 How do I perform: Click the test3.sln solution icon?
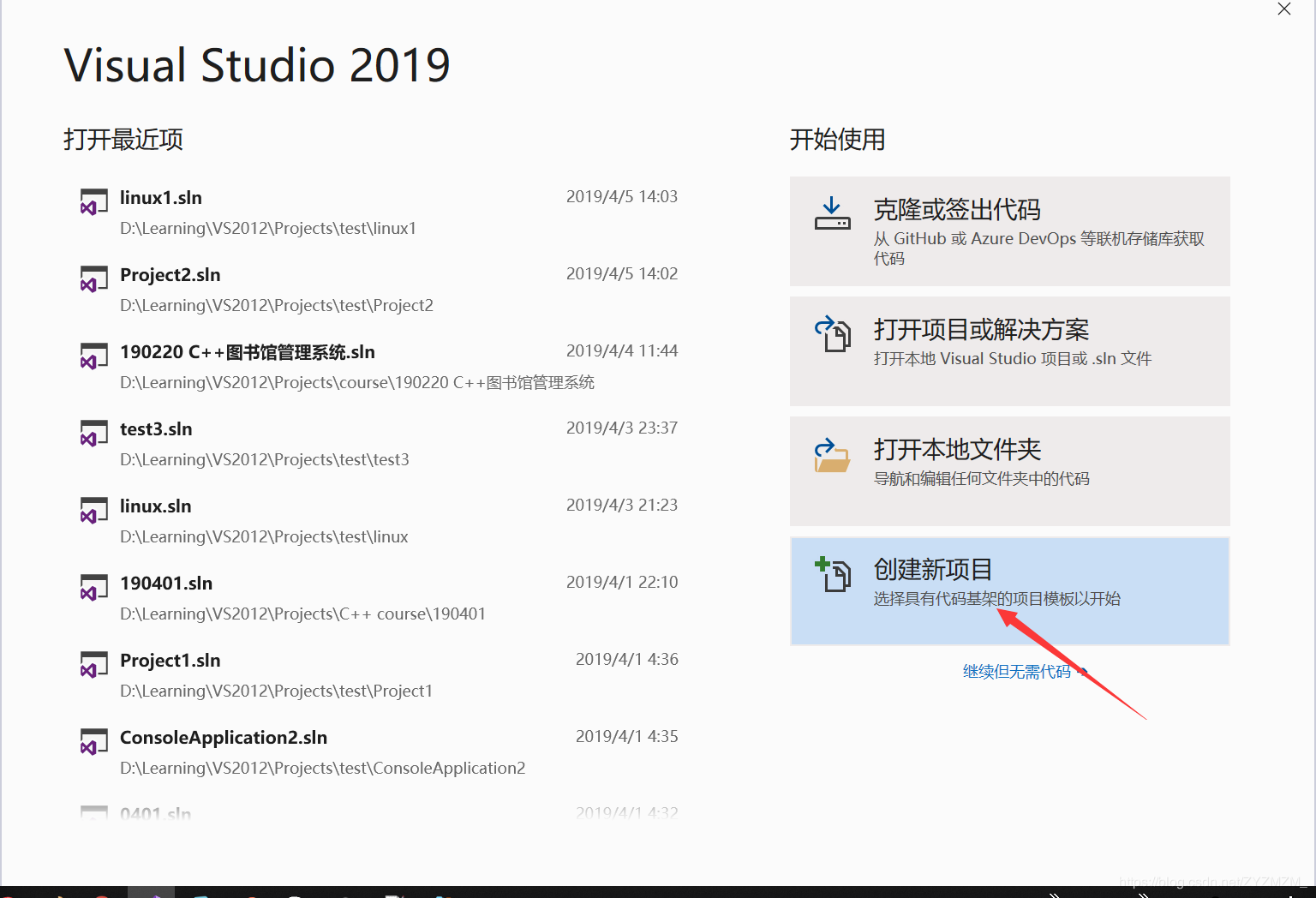pos(93,434)
